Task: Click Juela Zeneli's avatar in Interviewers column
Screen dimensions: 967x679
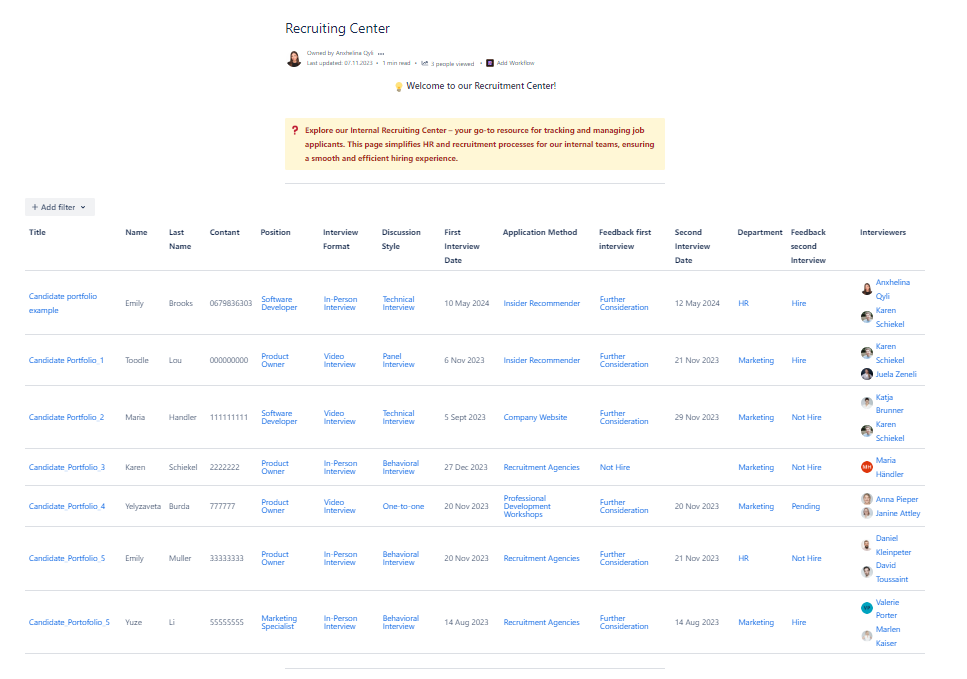Action: coord(867,374)
